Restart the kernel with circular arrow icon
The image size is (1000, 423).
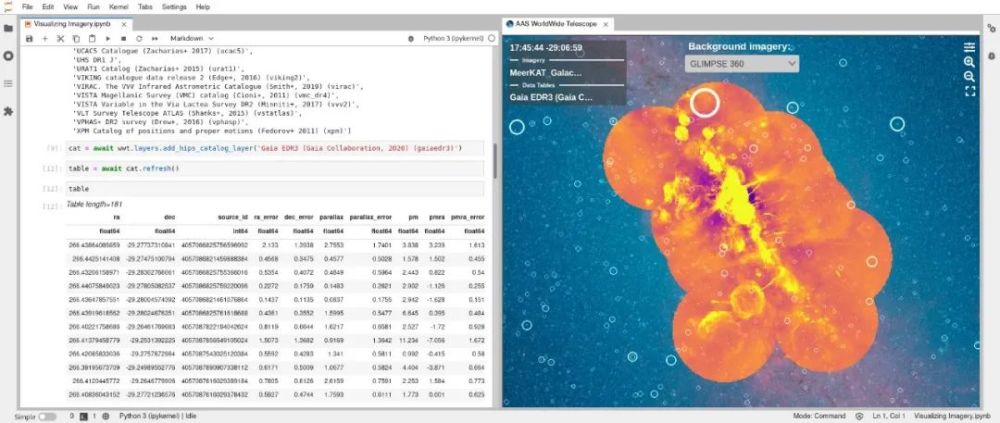tap(139, 38)
